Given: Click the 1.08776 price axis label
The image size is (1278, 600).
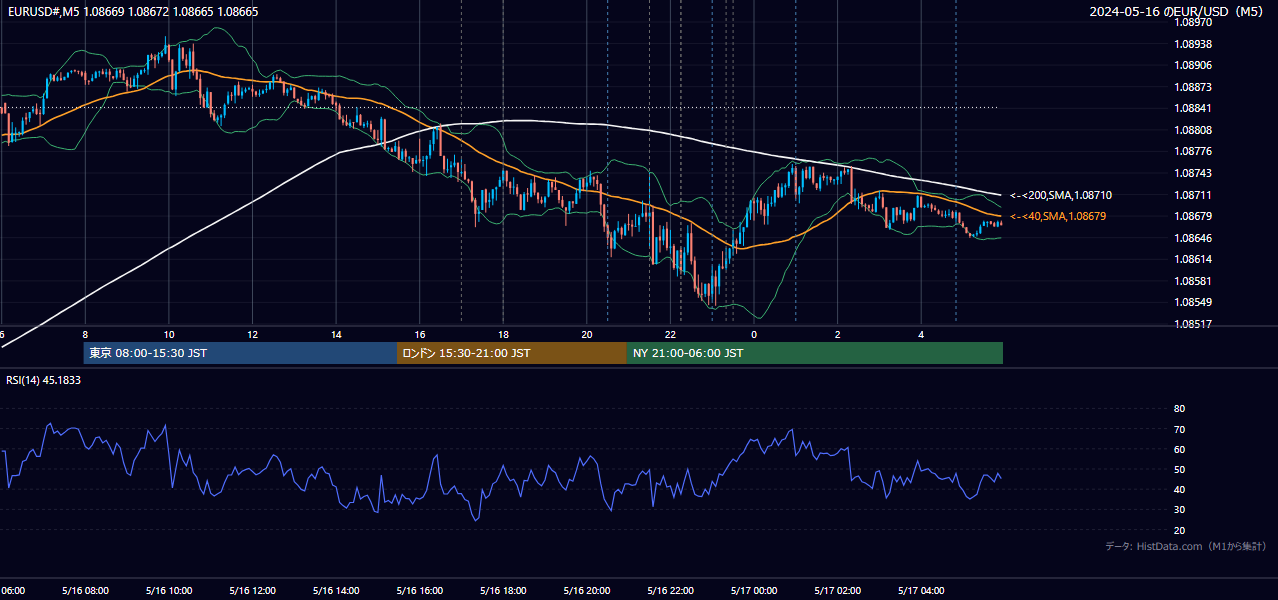Looking at the screenshot, I should tap(1193, 151).
